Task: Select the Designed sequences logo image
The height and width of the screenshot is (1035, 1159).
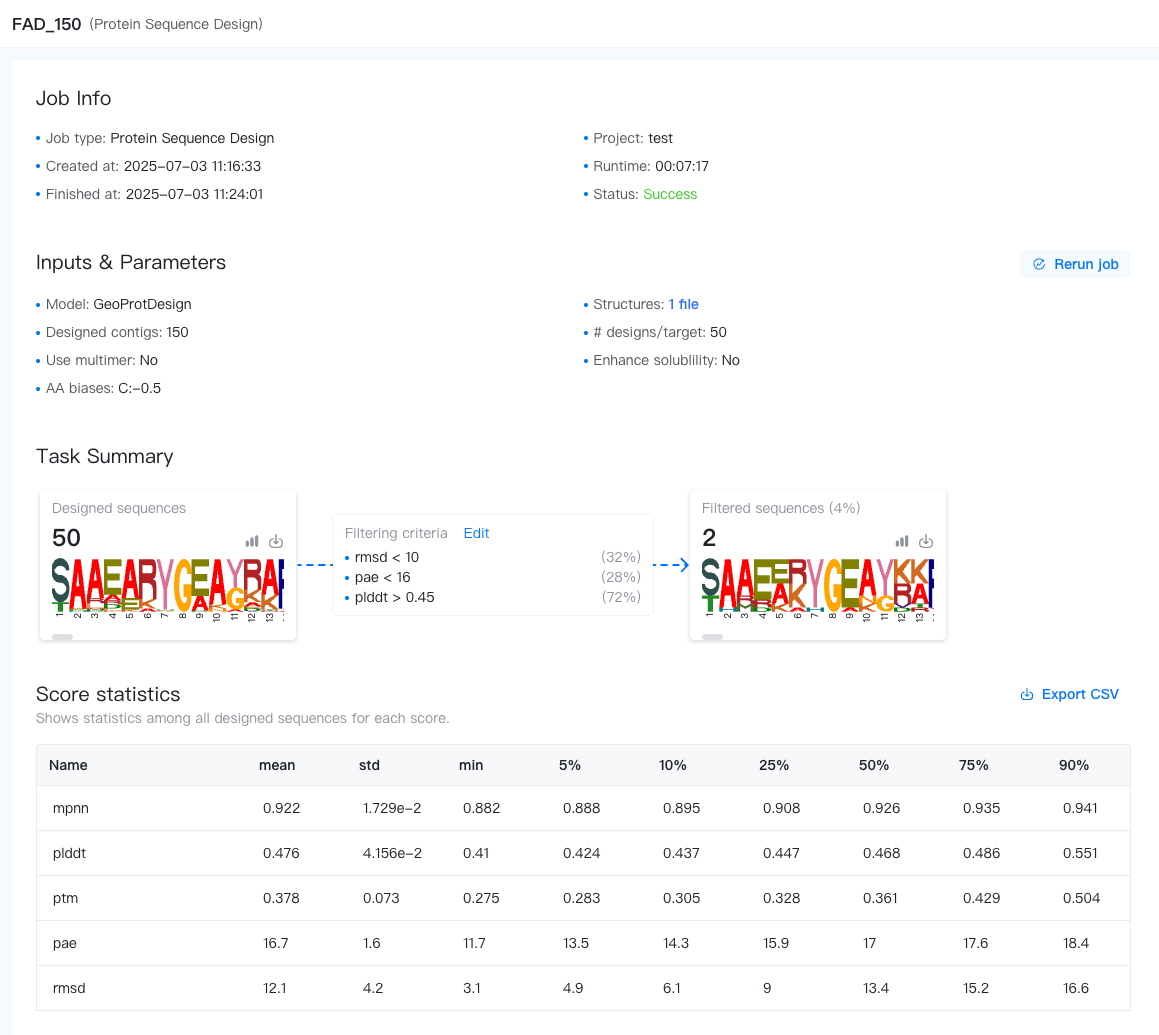Action: click(x=168, y=589)
